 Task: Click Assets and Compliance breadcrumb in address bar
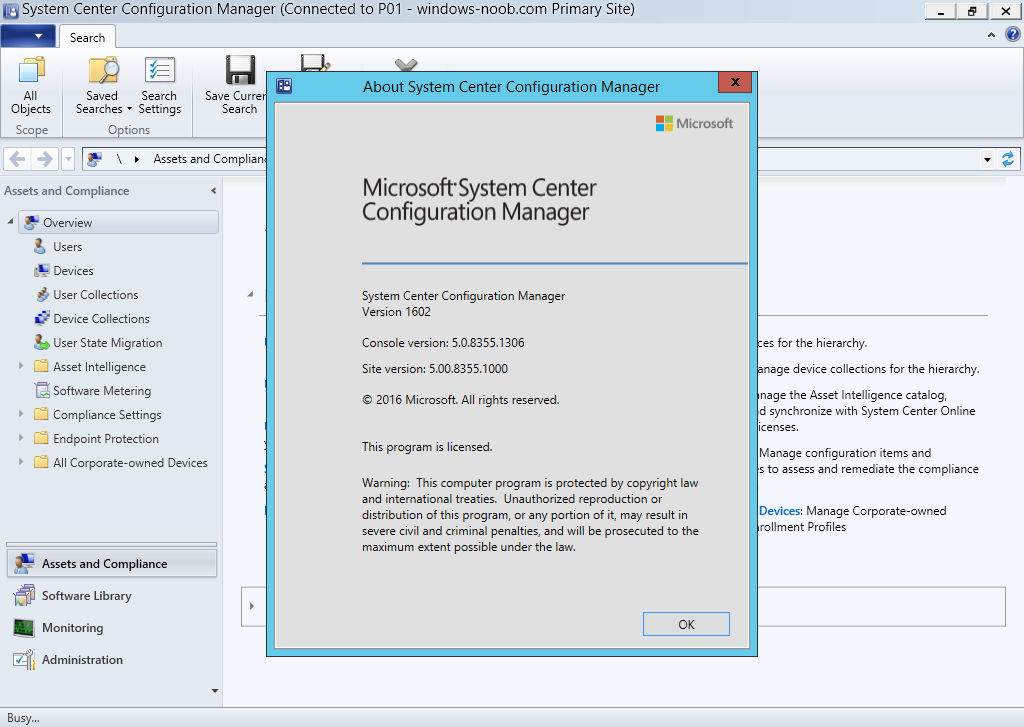tap(210, 159)
